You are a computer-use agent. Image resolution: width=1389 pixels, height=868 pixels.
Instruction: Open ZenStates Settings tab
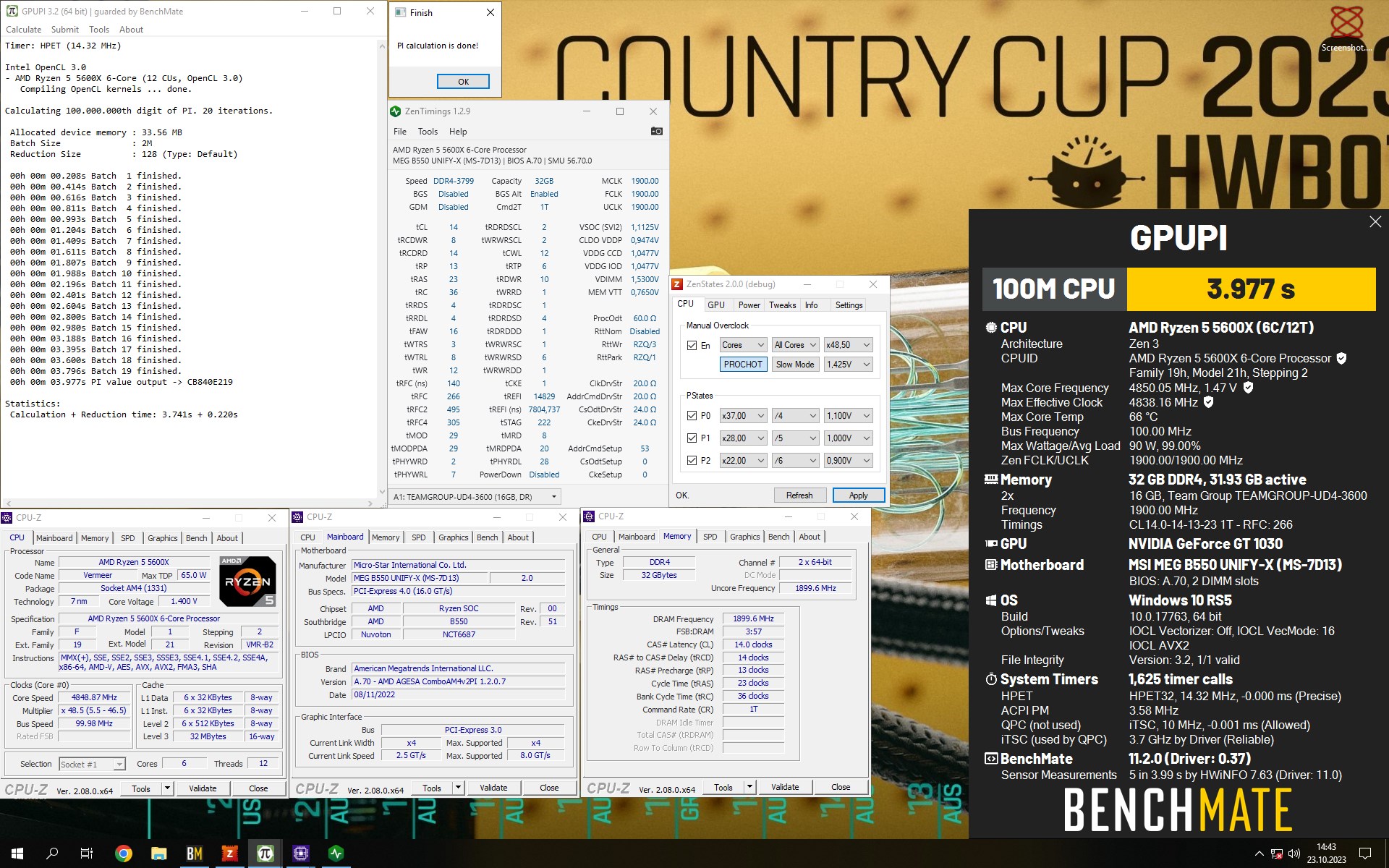pos(849,305)
